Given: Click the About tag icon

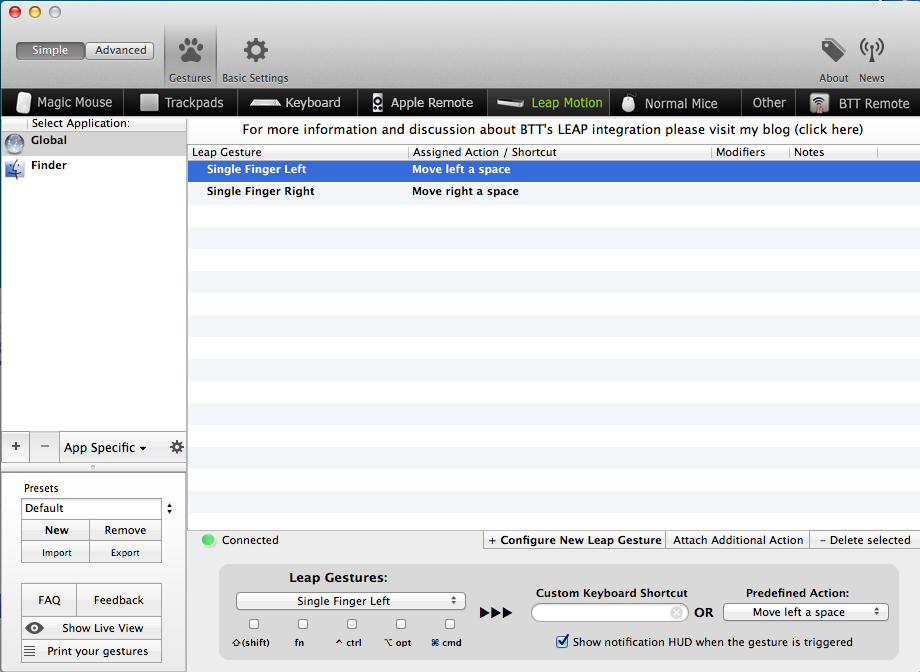Looking at the screenshot, I should [x=833, y=52].
